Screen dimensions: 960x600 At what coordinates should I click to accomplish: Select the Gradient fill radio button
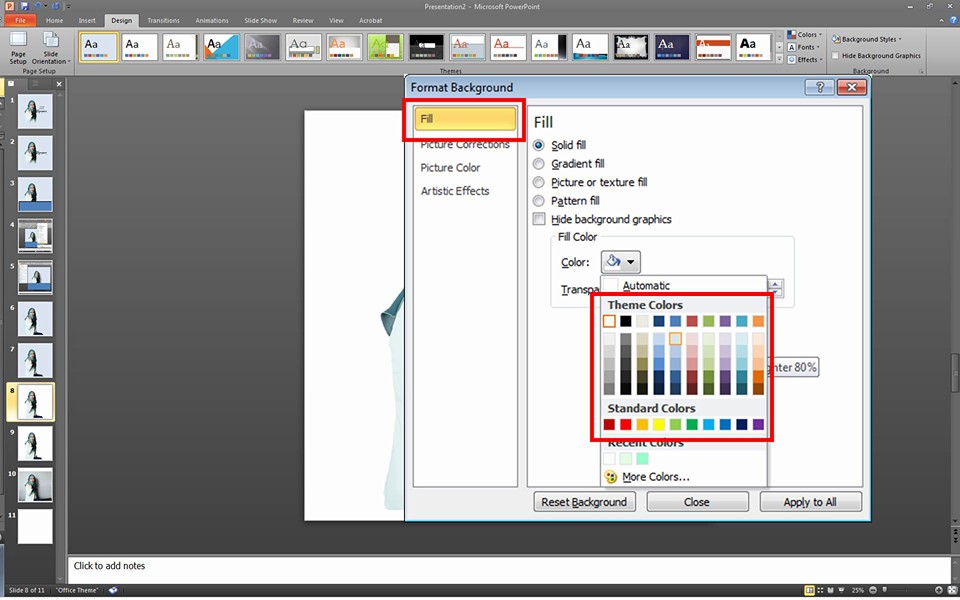pos(540,164)
